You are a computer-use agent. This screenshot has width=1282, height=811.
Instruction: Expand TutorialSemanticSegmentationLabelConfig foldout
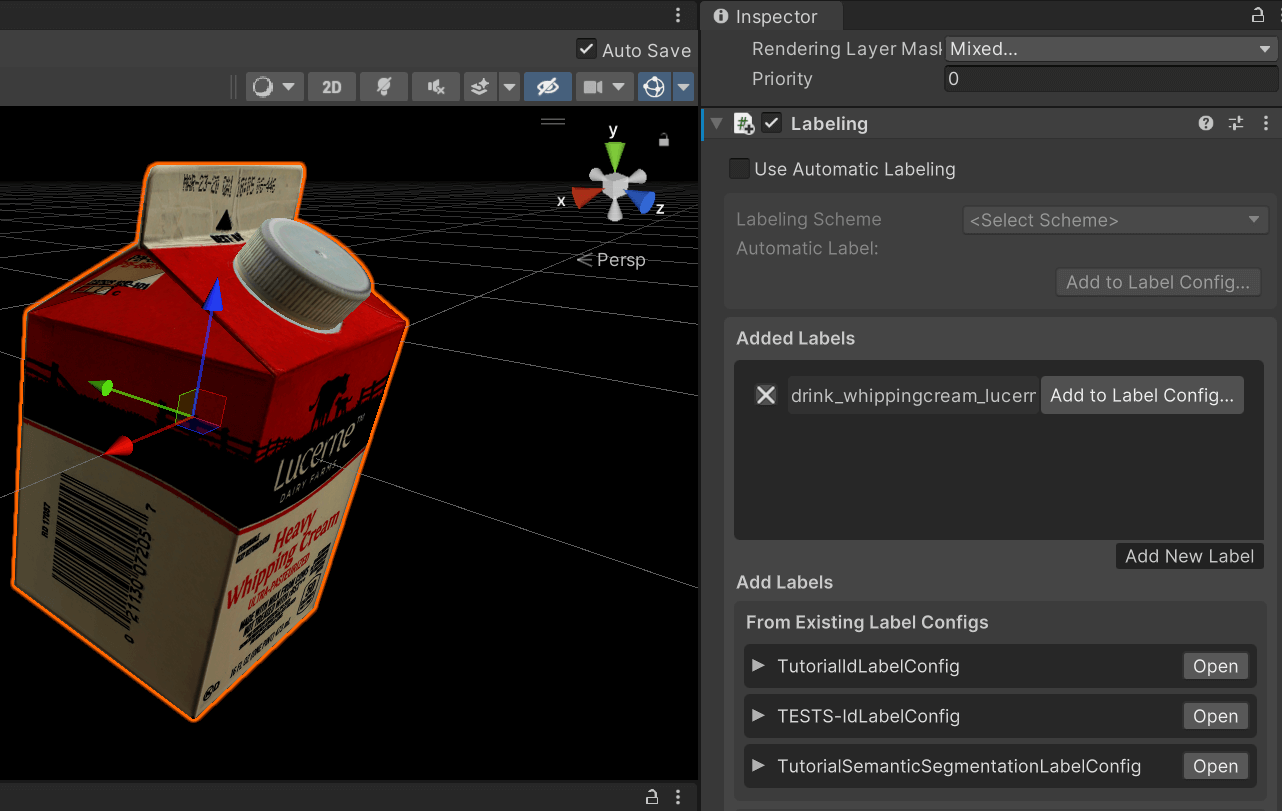[x=758, y=766]
